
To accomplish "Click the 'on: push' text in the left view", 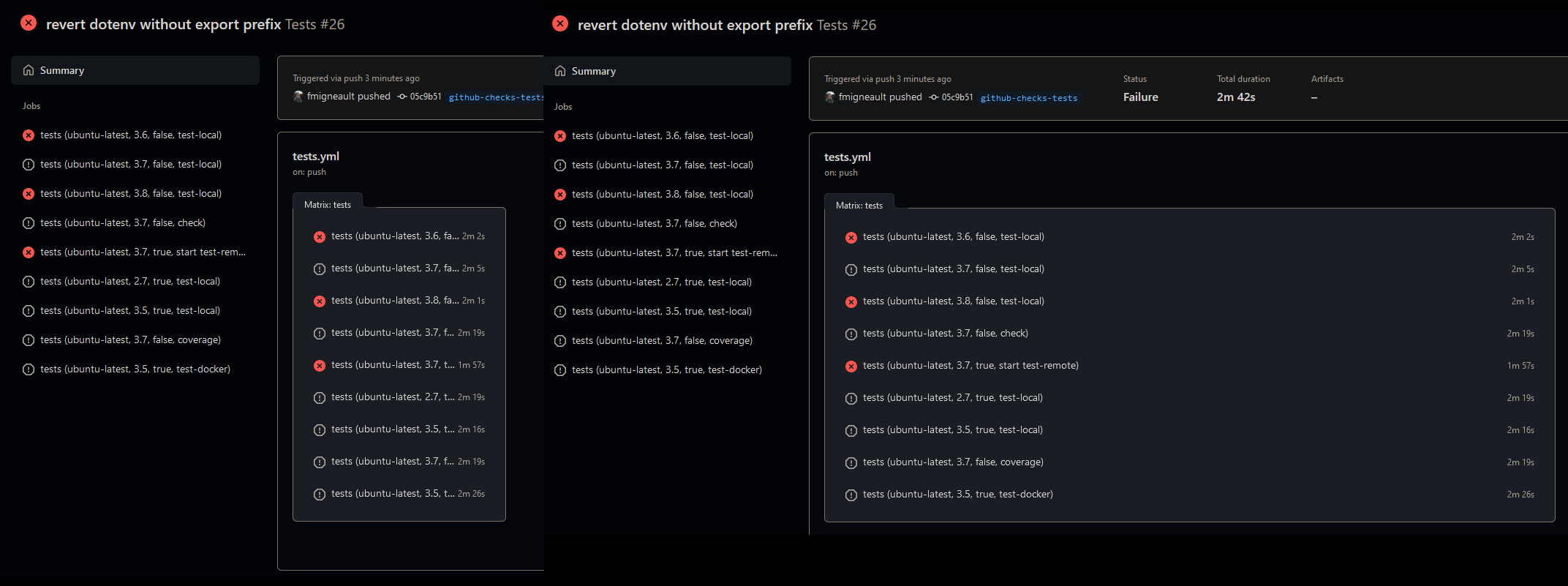I will coord(309,172).
